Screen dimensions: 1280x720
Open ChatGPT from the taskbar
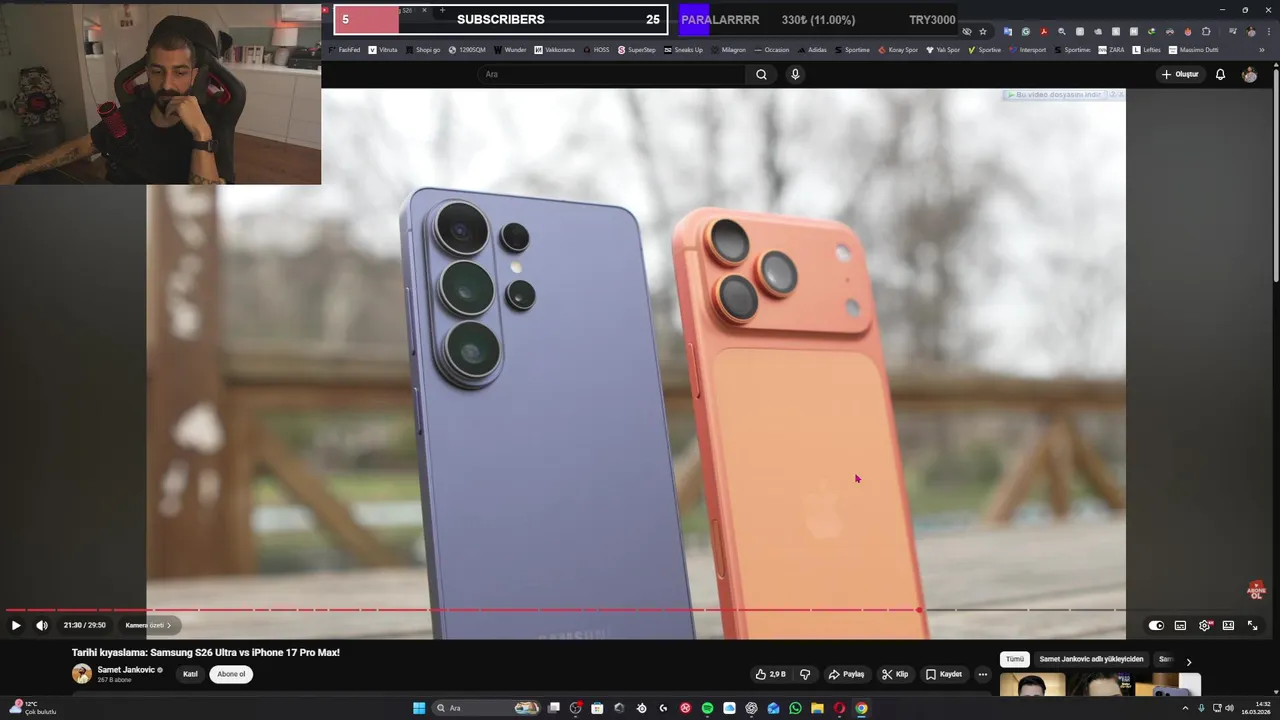[751, 708]
